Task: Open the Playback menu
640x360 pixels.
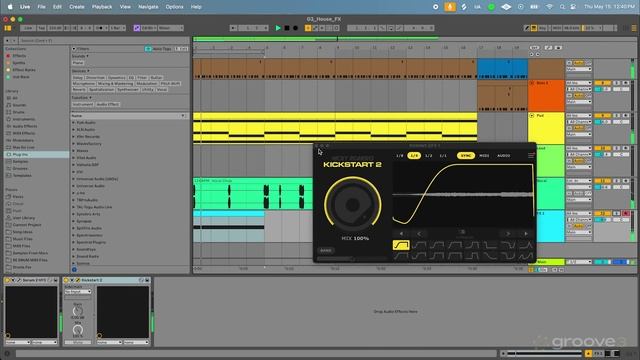Action: [x=102, y=7]
